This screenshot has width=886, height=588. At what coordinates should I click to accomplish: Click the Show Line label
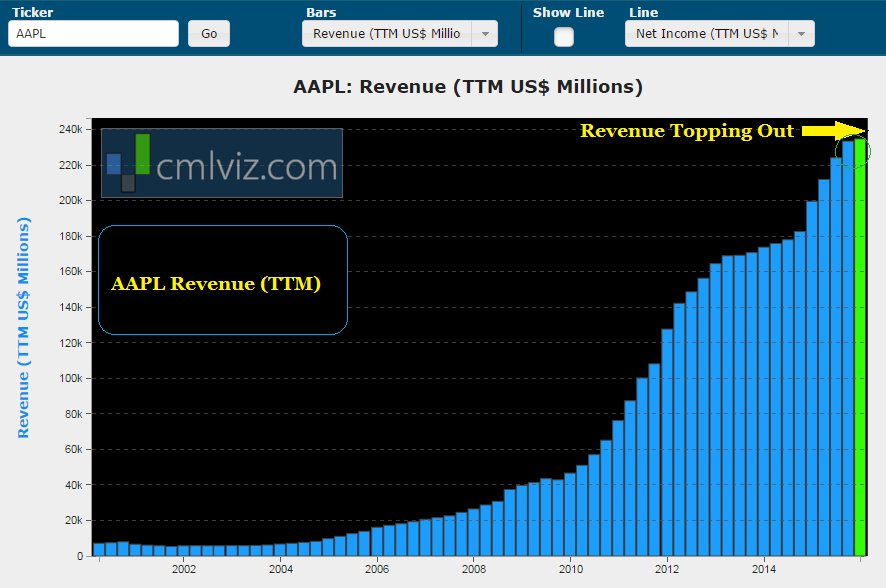click(568, 12)
